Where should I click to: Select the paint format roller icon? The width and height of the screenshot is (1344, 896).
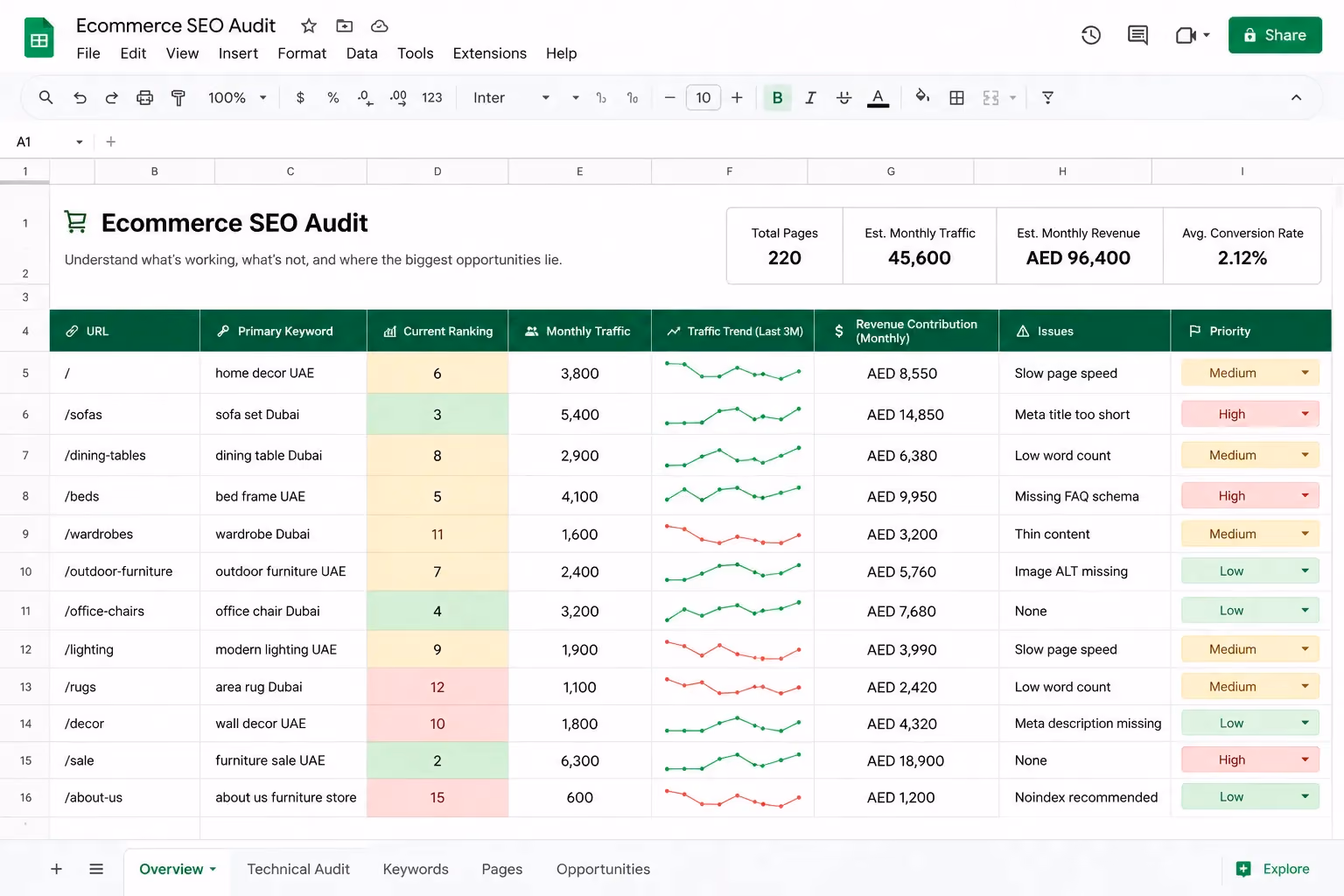point(178,98)
